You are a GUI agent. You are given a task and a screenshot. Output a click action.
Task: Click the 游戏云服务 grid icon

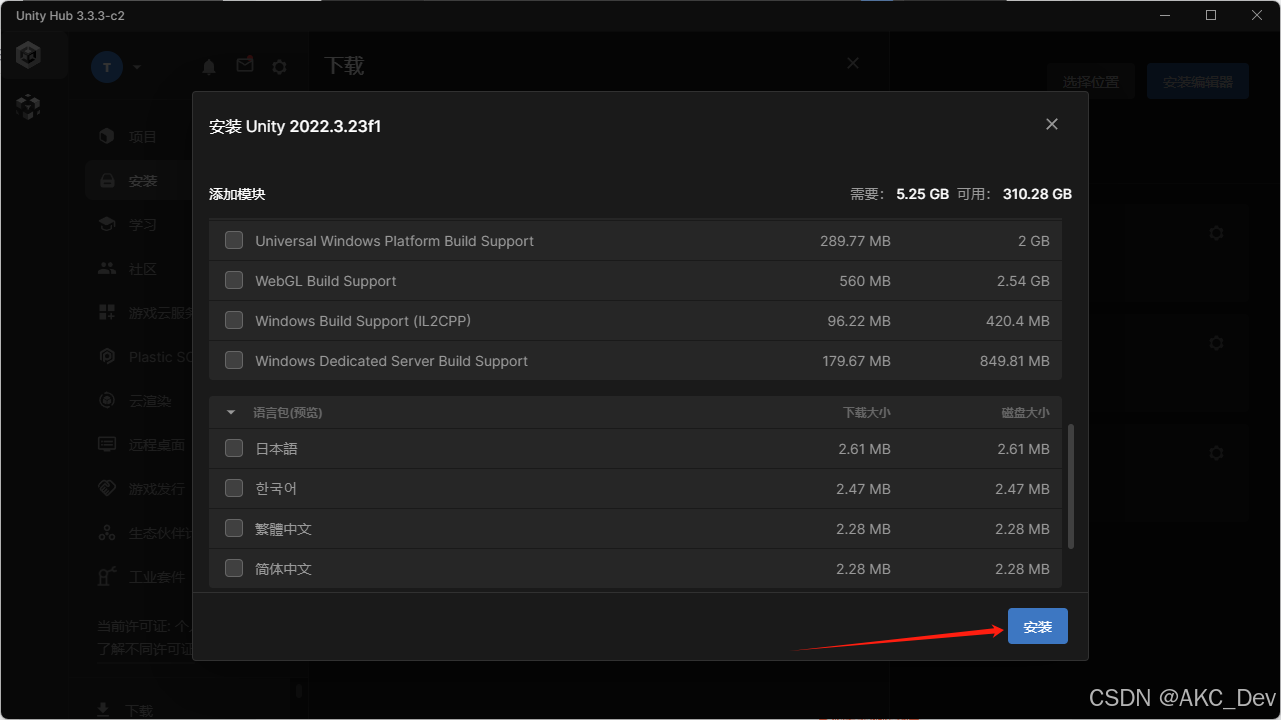pyautogui.click(x=107, y=313)
